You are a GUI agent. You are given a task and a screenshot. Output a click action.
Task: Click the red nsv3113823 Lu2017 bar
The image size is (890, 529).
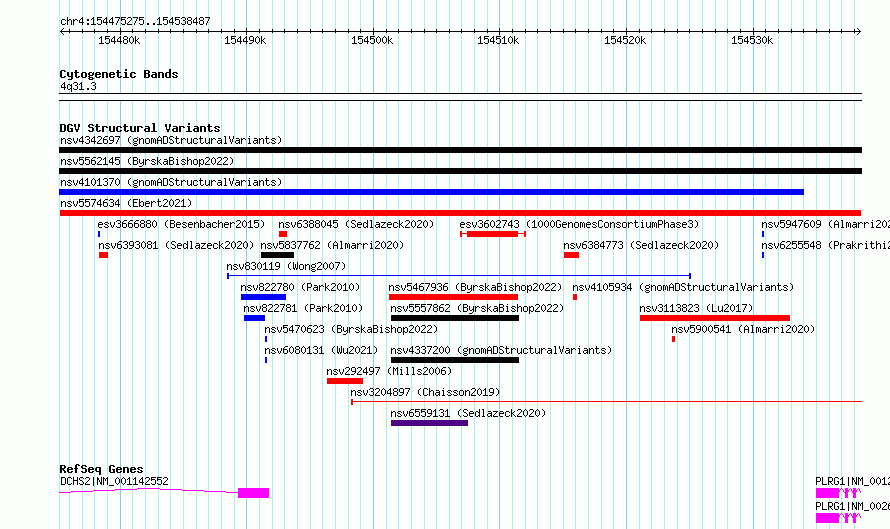[x=715, y=318]
